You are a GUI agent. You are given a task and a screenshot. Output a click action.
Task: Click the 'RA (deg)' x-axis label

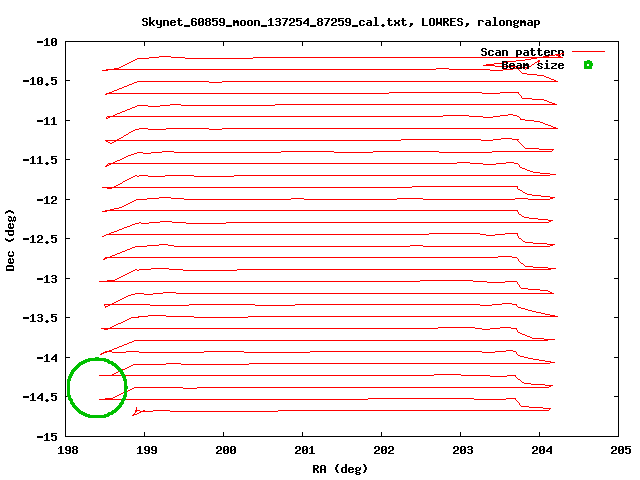[x=340, y=469]
